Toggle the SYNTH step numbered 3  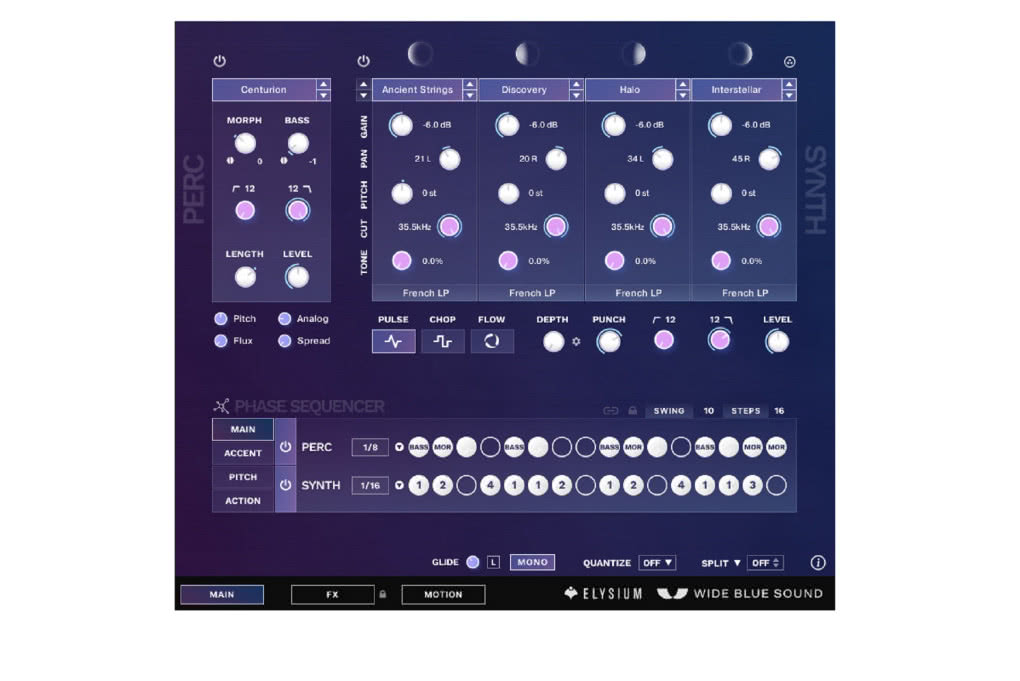coord(753,485)
